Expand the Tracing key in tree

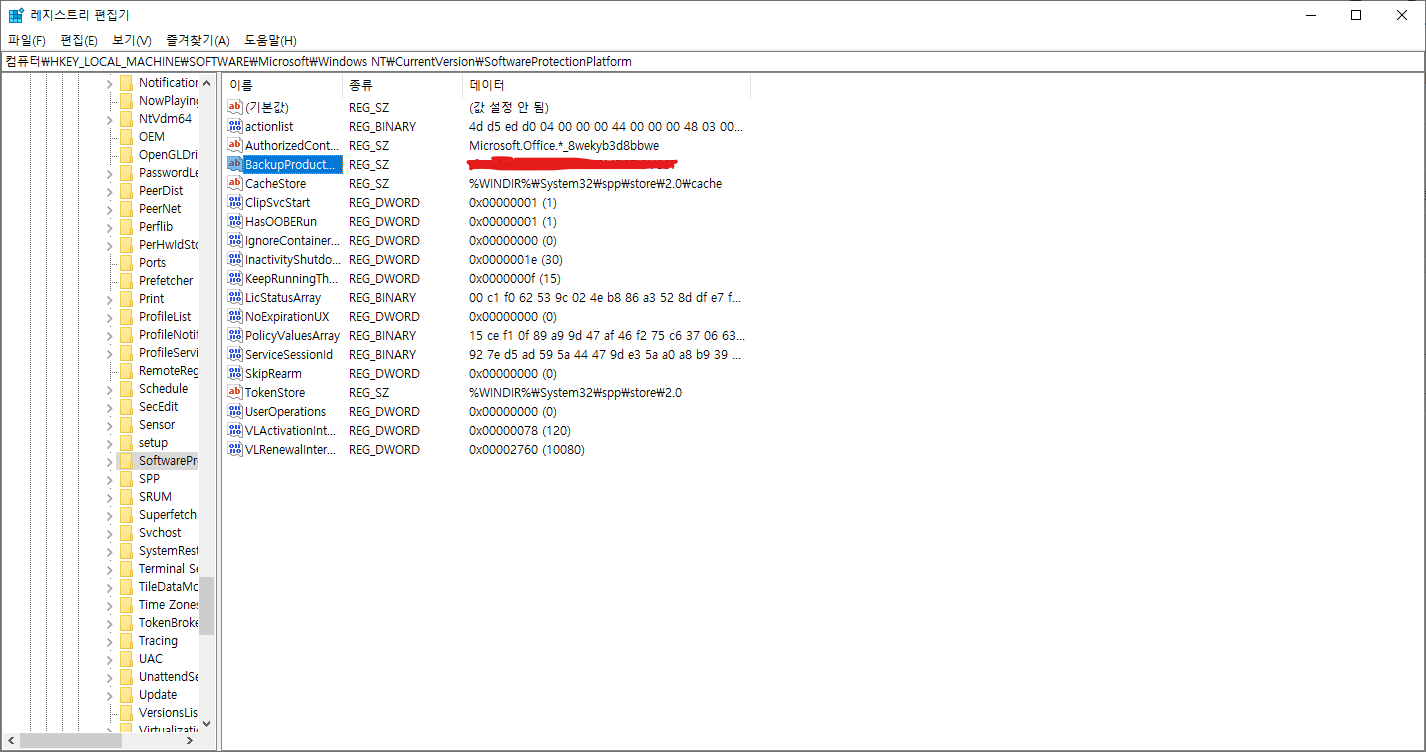[x=109, y=641]
